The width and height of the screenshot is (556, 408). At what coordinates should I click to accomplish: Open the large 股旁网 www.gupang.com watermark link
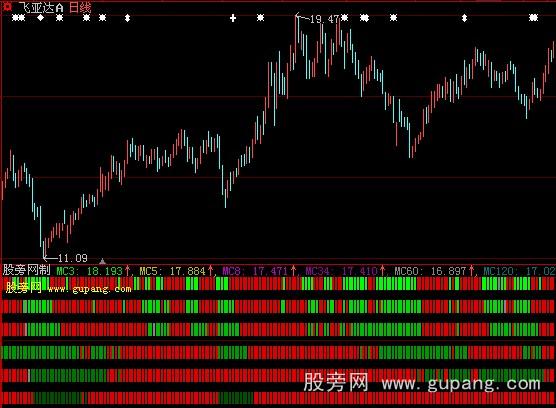pos(422,383)
